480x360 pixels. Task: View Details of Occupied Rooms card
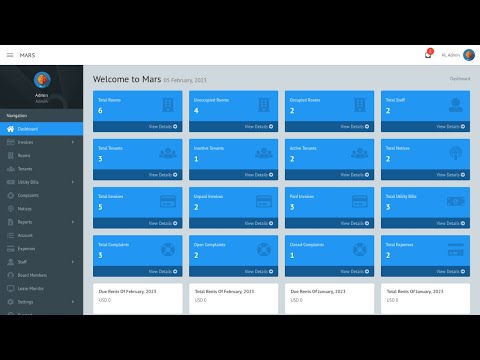[x=355, y=127]
